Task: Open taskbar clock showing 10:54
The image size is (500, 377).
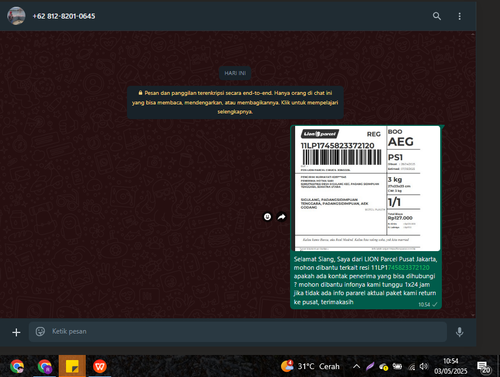Action: (451, 366)
